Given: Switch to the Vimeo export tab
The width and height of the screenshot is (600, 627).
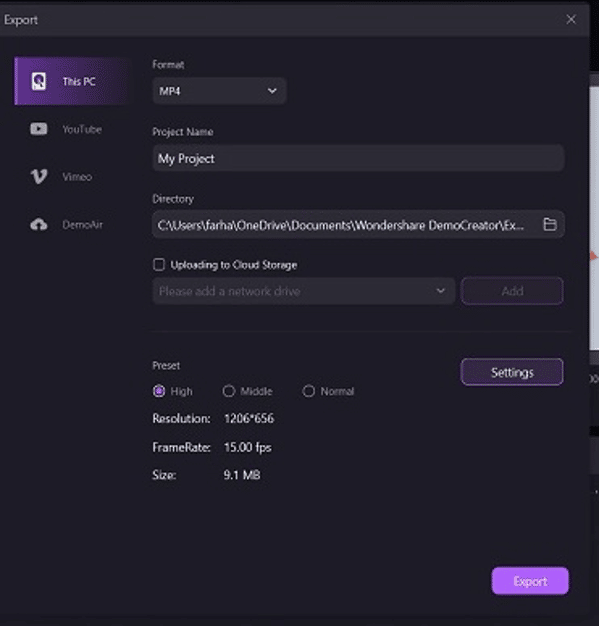Looking at the screenshot, I should point(77,177).
